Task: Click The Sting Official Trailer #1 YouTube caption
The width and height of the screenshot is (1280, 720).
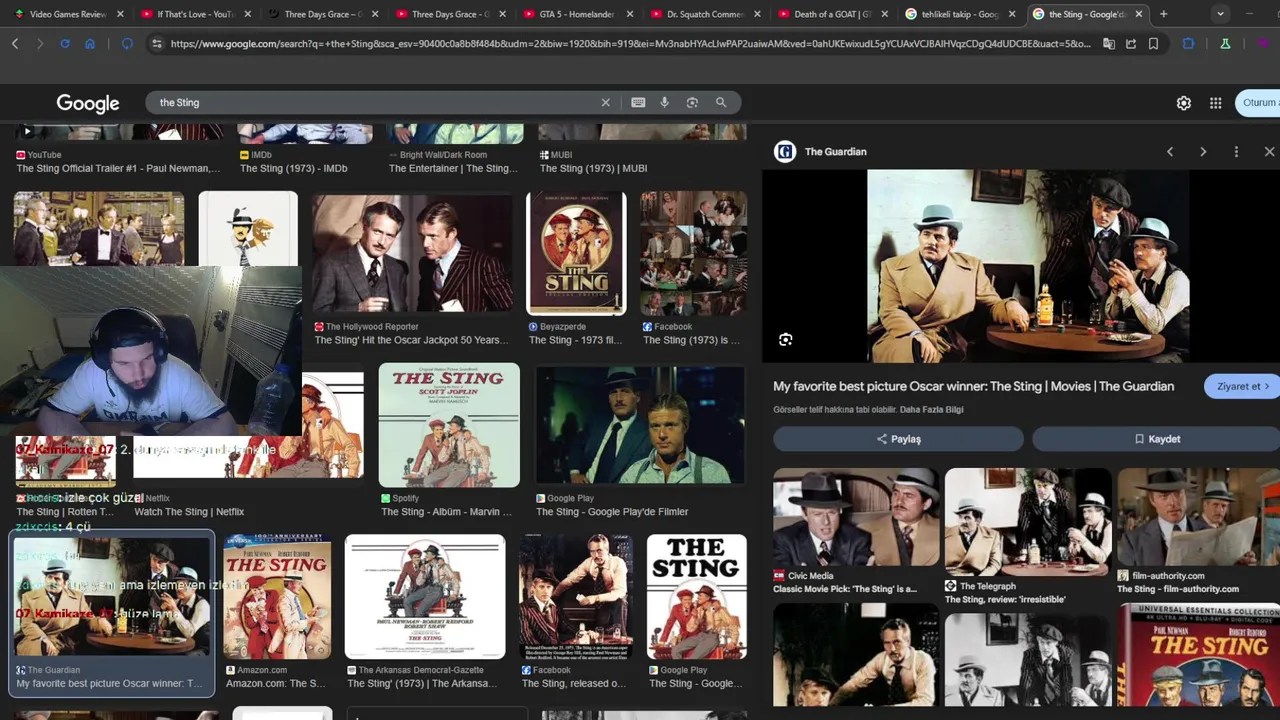Action: click(119, 168)
